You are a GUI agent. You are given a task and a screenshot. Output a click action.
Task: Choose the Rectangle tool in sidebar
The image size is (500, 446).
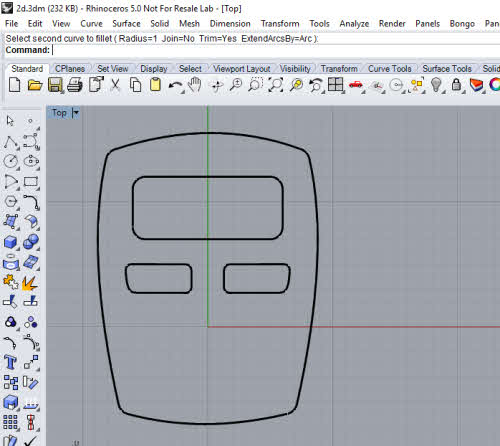(x=31, y=182)
